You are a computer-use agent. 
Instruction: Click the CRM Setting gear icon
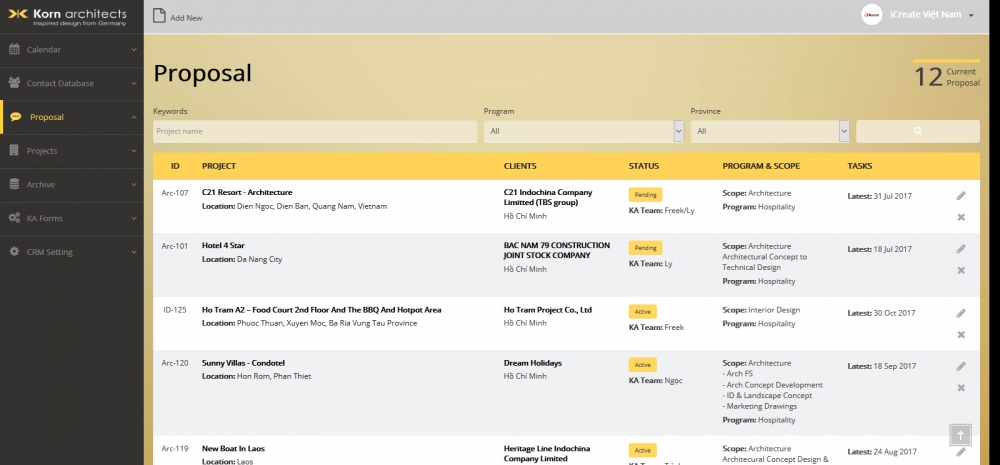(x=14, y=252)
